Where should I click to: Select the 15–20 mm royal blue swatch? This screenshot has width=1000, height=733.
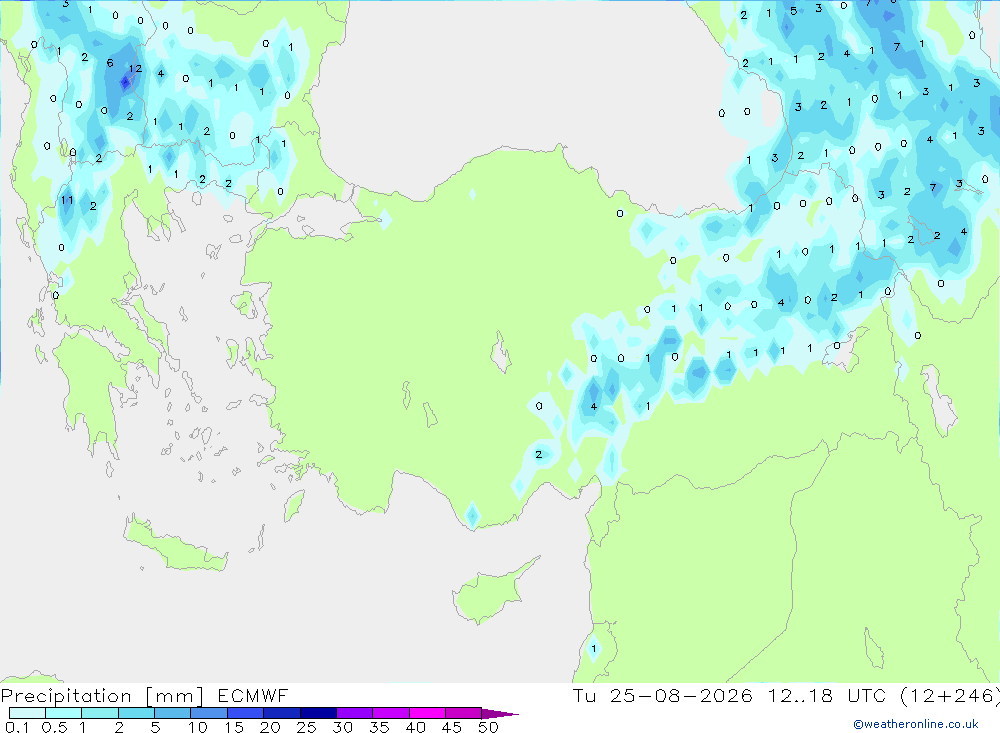tap(246, 713)
